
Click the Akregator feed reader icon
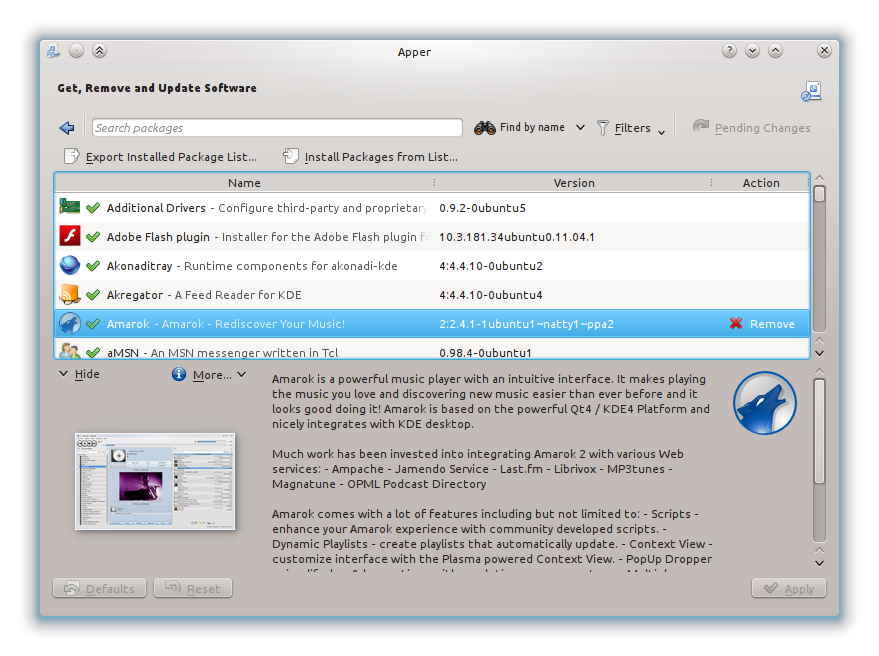pos(70,294)
